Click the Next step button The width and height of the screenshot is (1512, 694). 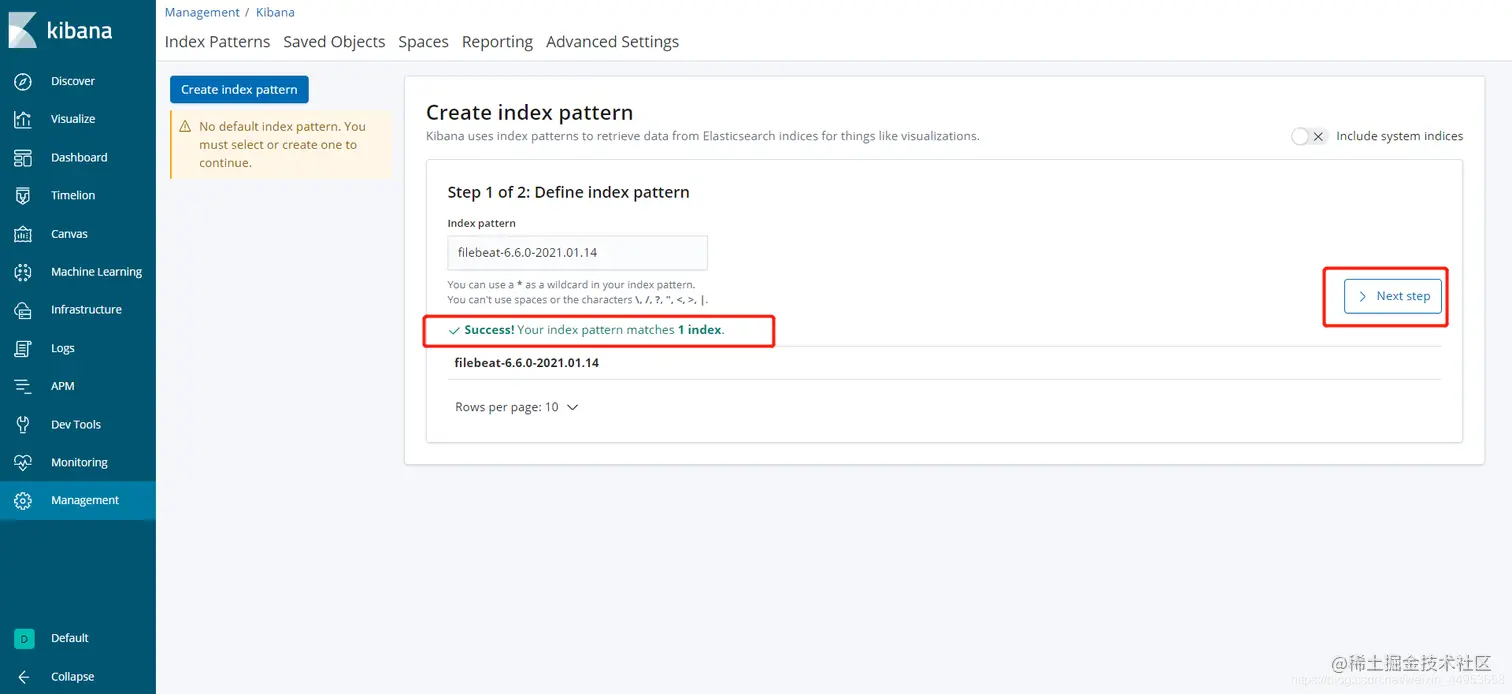1392,296
